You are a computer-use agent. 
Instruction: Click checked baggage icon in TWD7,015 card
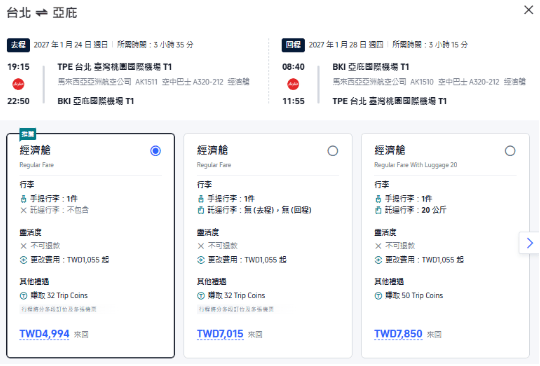[201, 210]
